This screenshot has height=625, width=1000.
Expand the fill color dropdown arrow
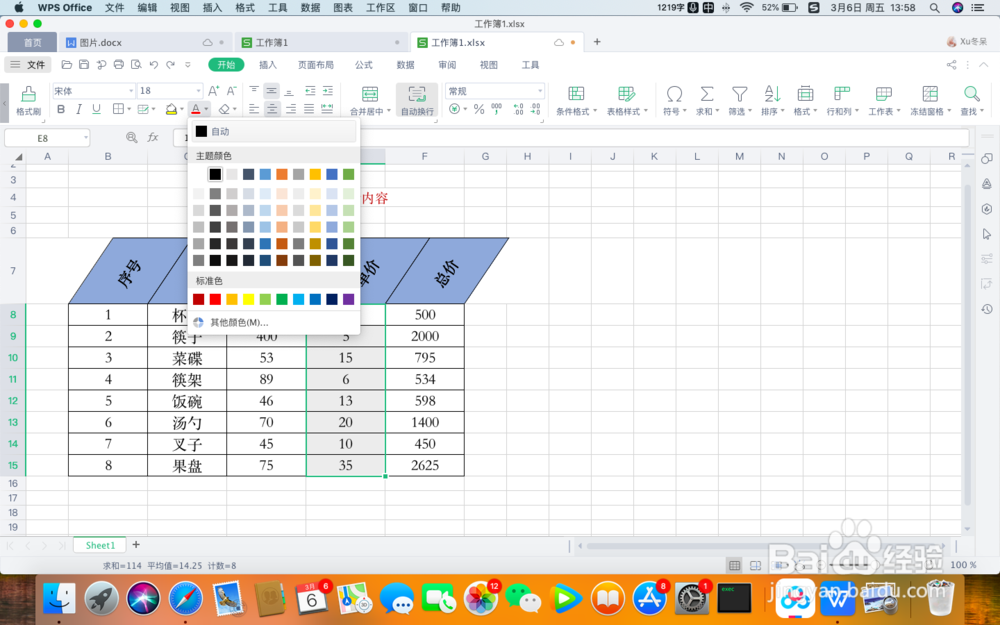(182, 109)
